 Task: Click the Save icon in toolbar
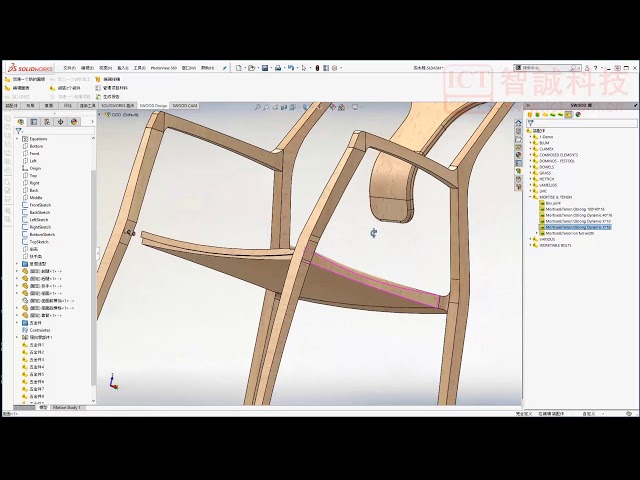point(265,68)
